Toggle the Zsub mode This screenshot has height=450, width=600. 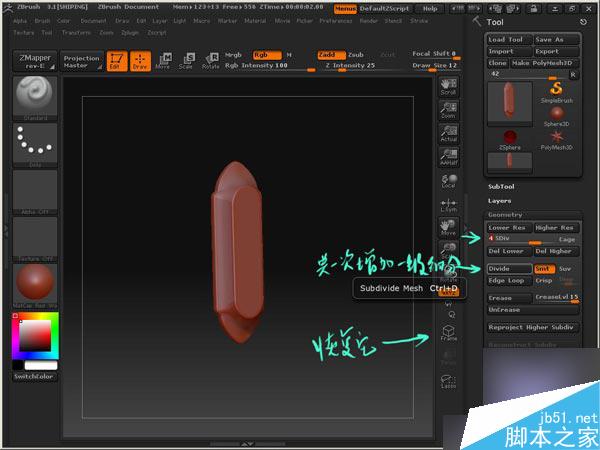click(x=355, y=55)
